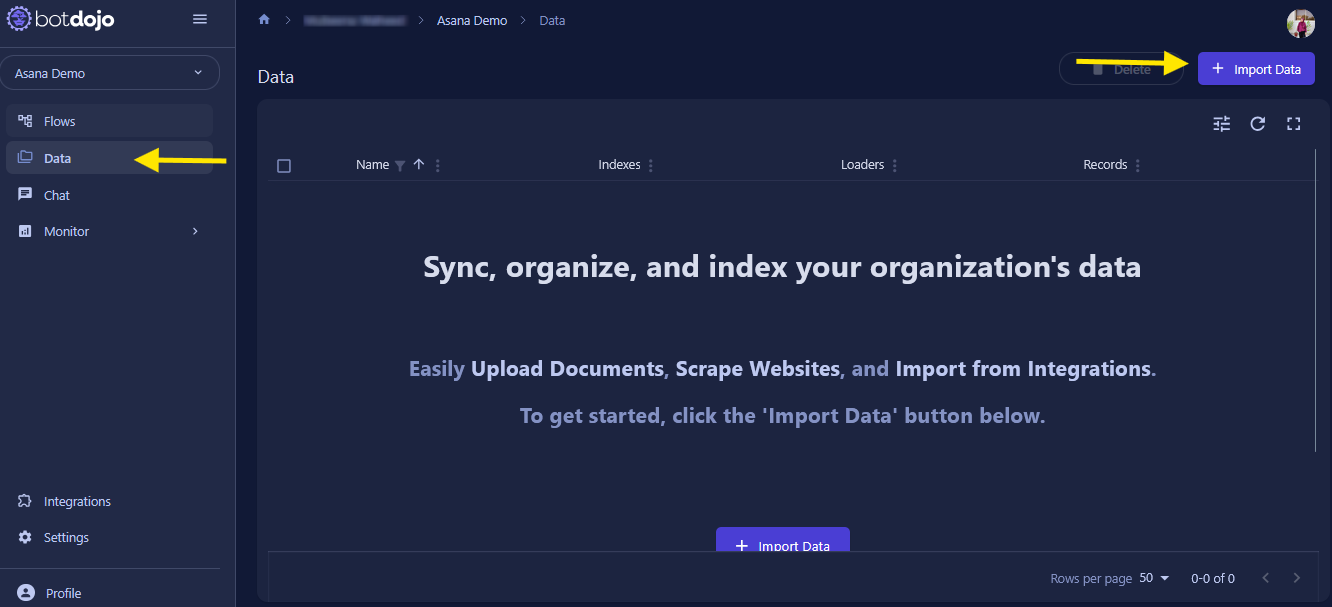Image resolution: width=1332 pixels, height=607 pixels.
Task: Open the Asana Demo project dropdown
Action: click(109, 73)
